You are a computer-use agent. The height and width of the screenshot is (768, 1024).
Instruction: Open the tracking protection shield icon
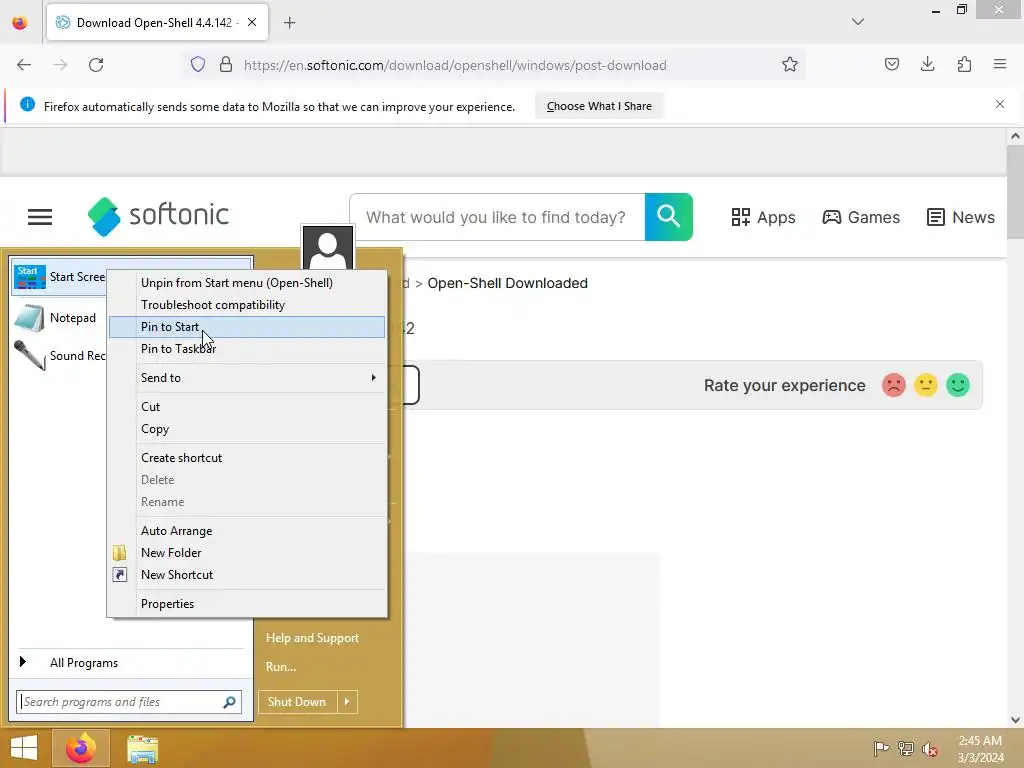tap(198, 65)
